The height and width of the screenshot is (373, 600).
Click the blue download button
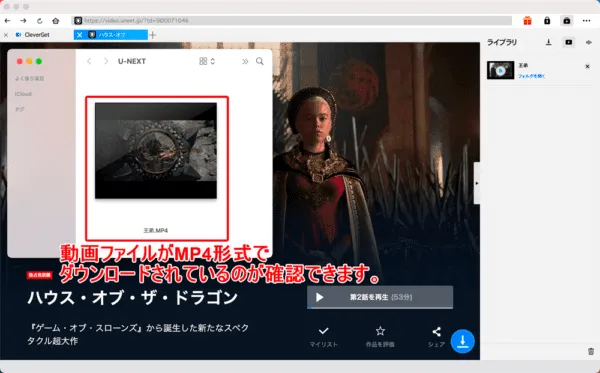point(462,341)
